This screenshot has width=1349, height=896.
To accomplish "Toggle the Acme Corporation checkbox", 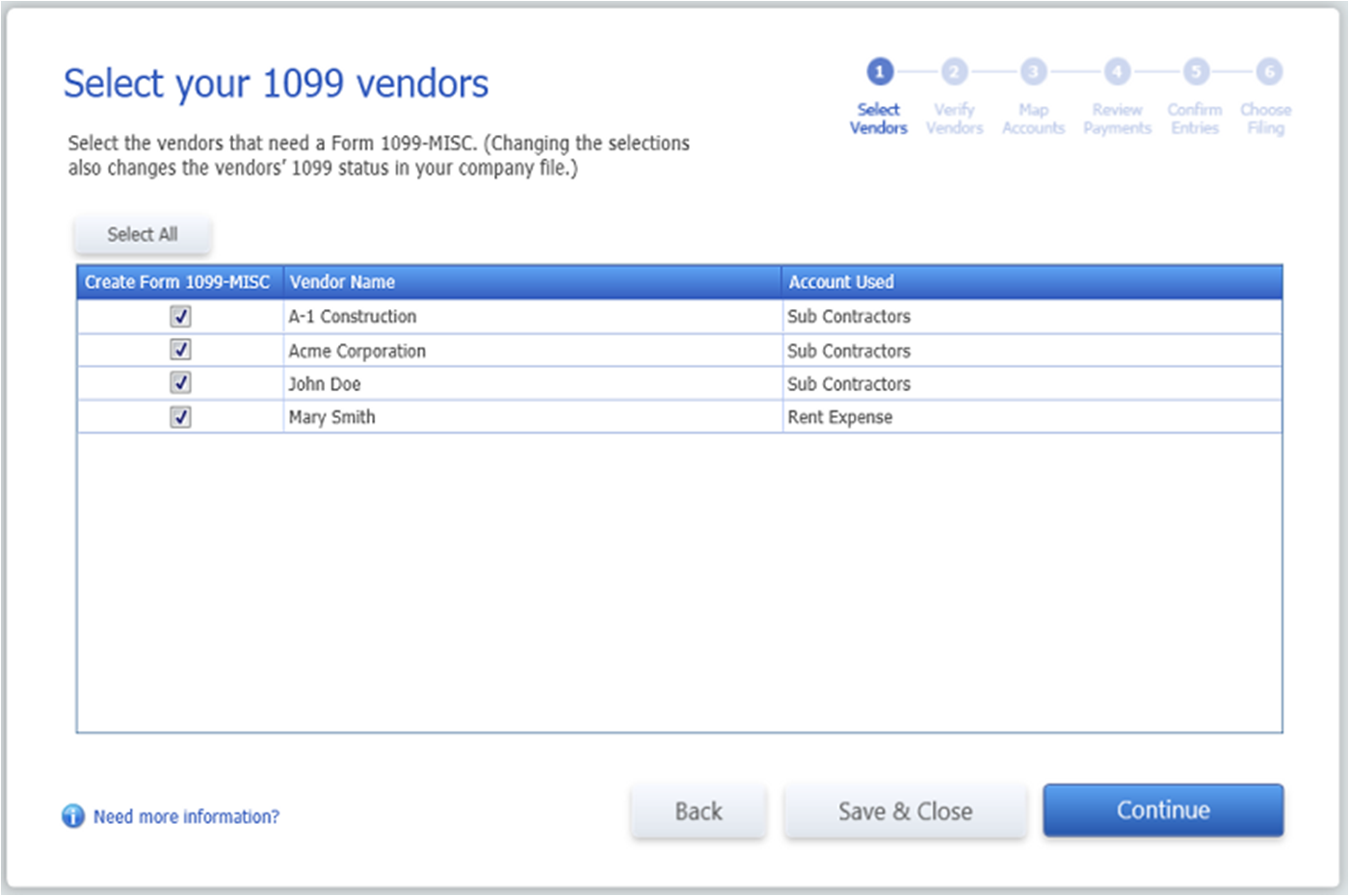I will coord(180,350).
